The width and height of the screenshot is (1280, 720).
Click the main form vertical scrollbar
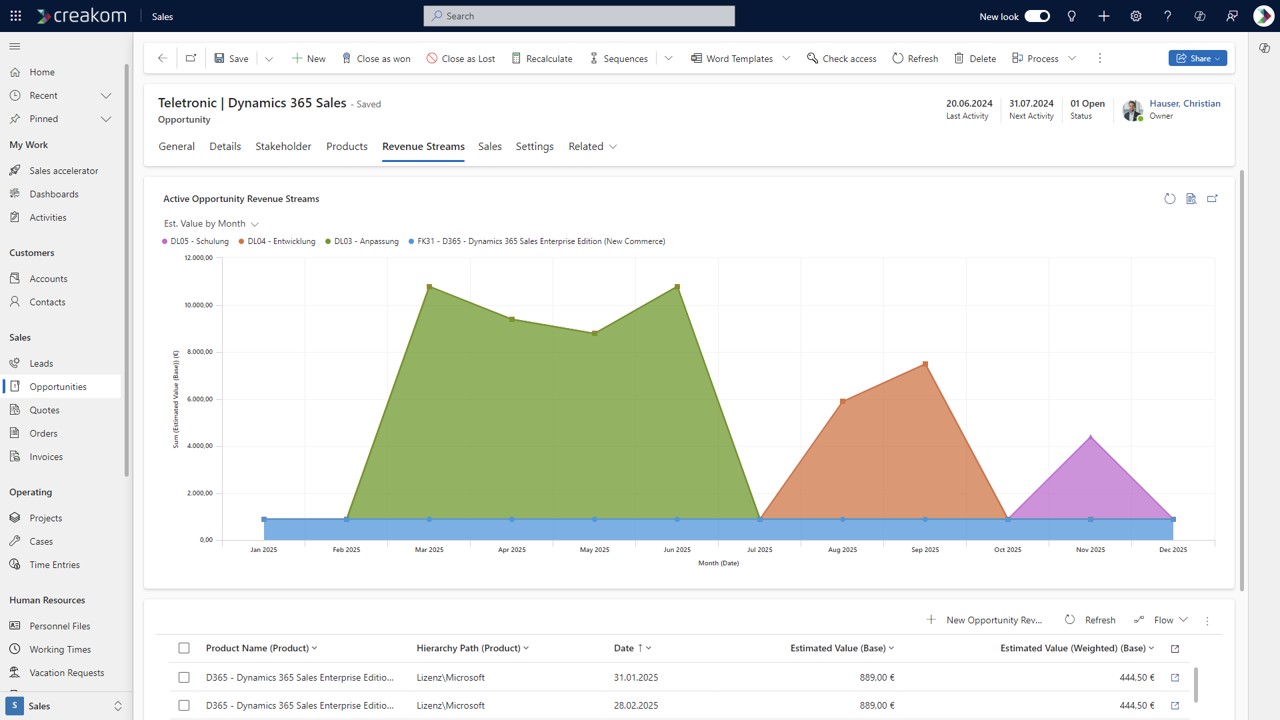(1242, 380)
